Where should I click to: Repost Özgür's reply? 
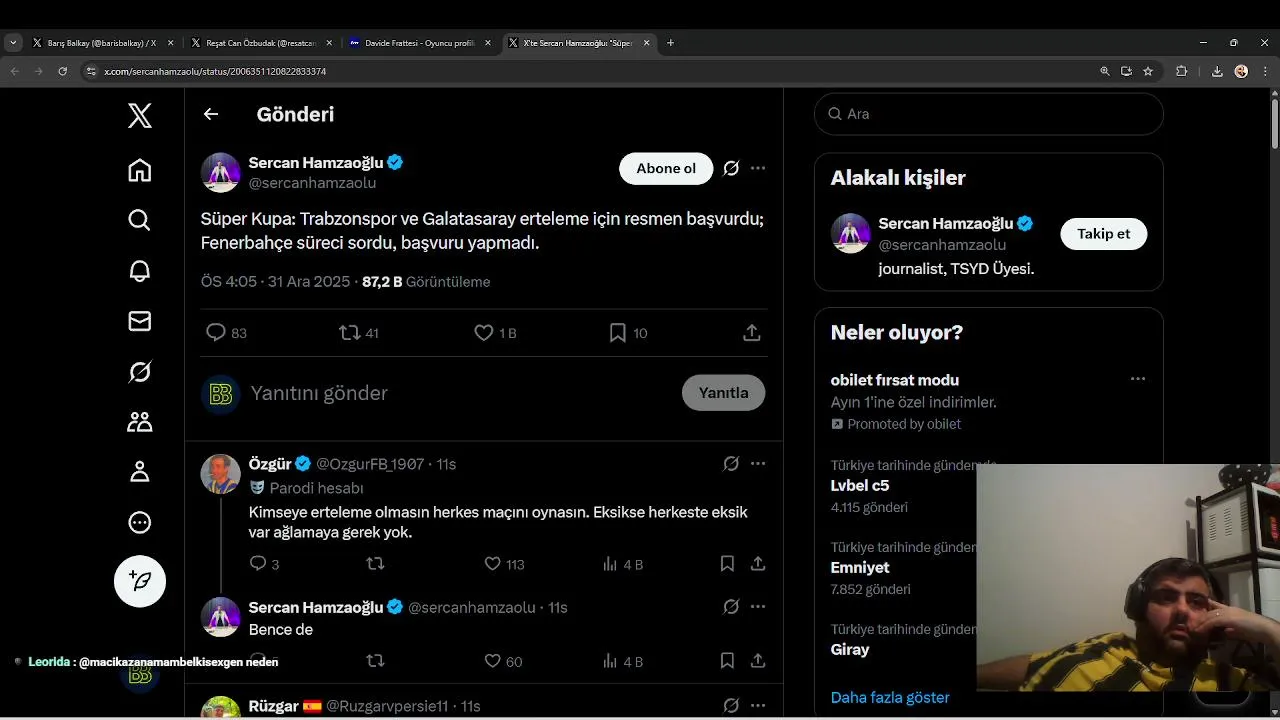tap(375, 564)
